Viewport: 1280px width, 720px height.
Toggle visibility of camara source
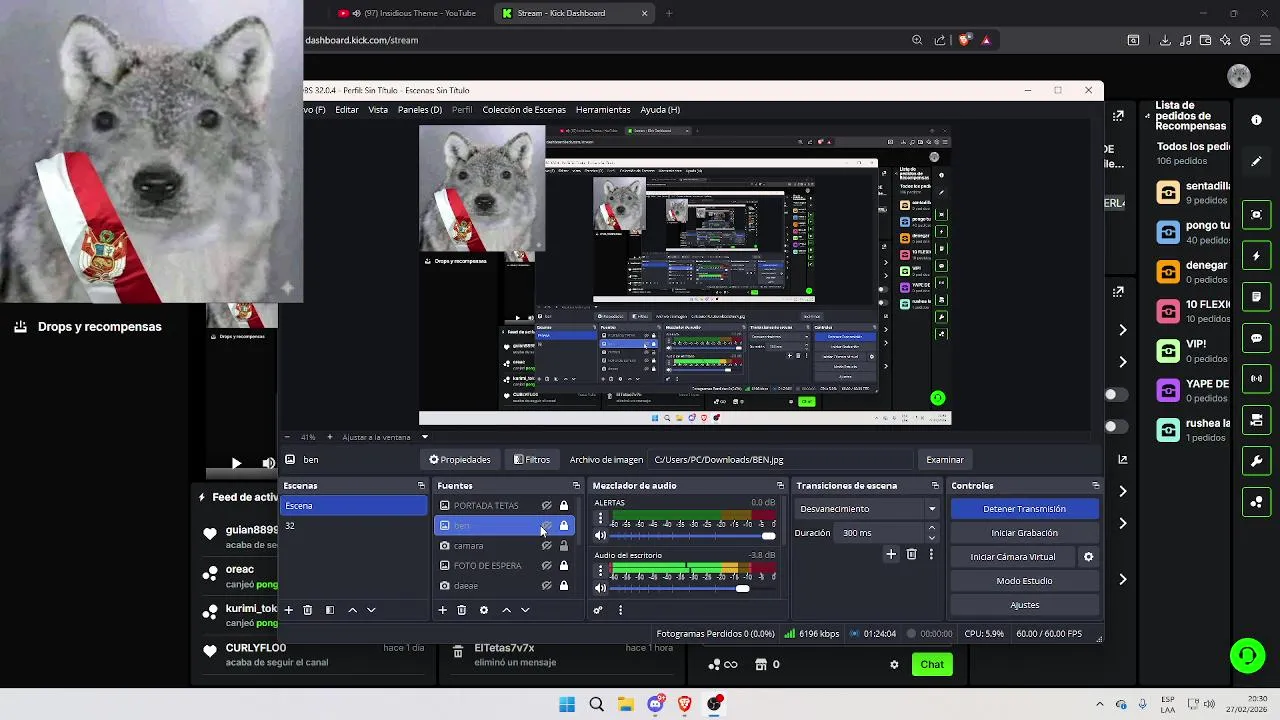(546, 546)
